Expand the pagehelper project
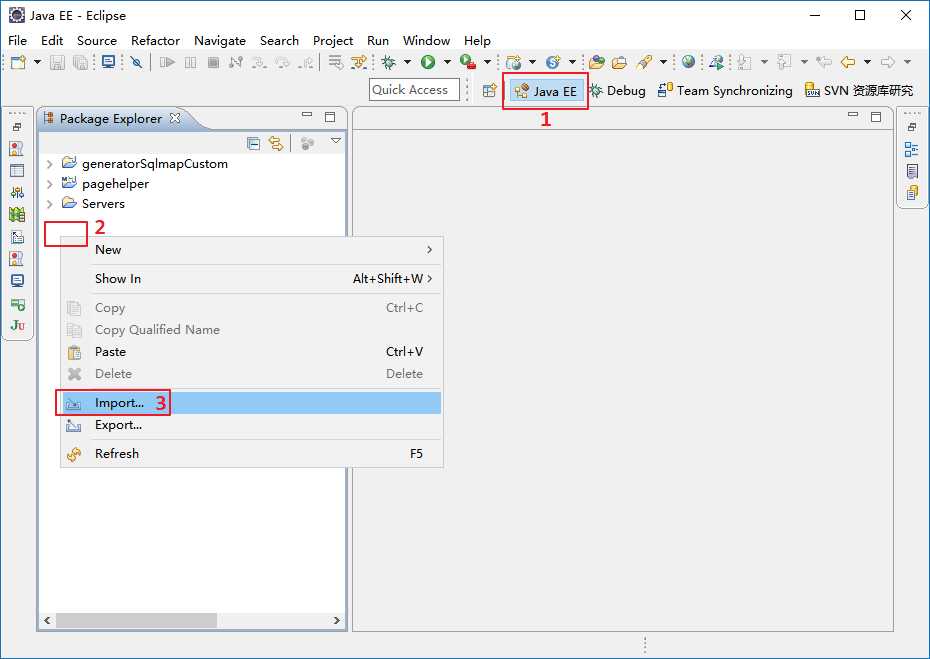Screen dimensions: 930x659 click(x=50, y=184)
